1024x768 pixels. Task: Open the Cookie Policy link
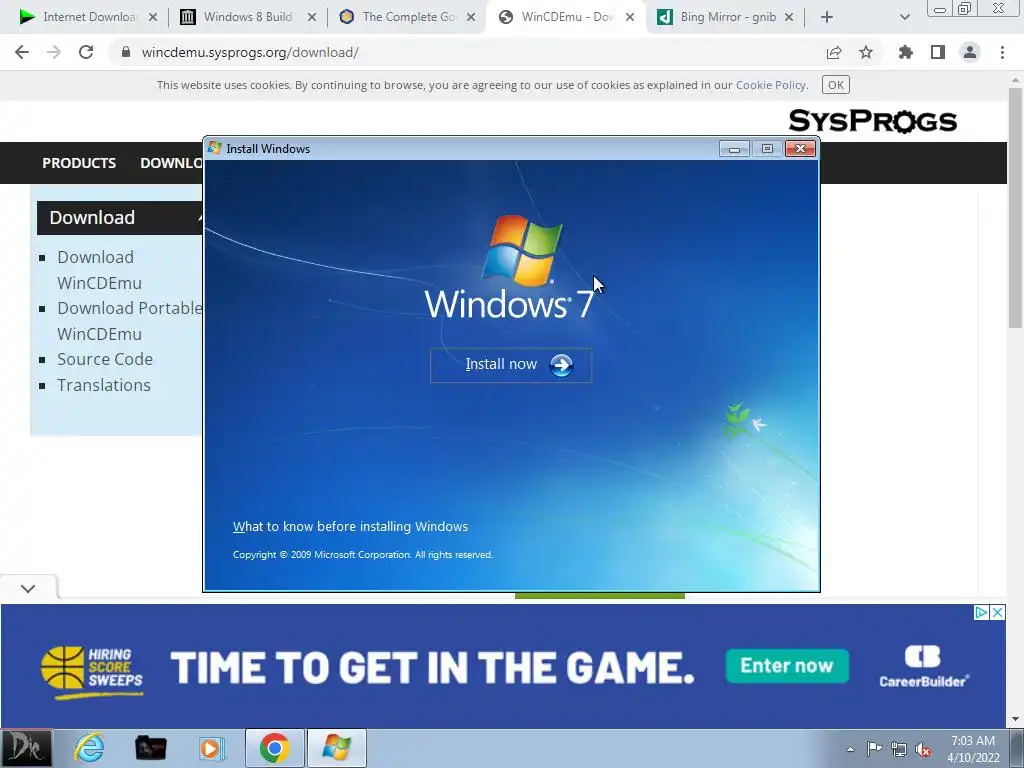[x=771, y=85]
